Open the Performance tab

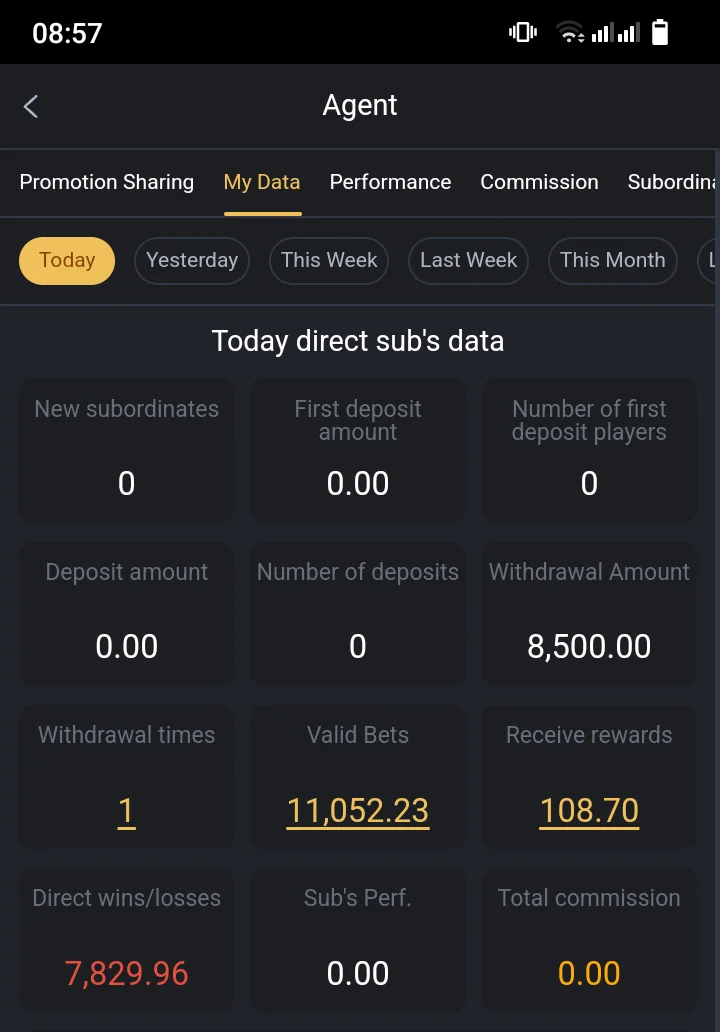tap(390, 182)
